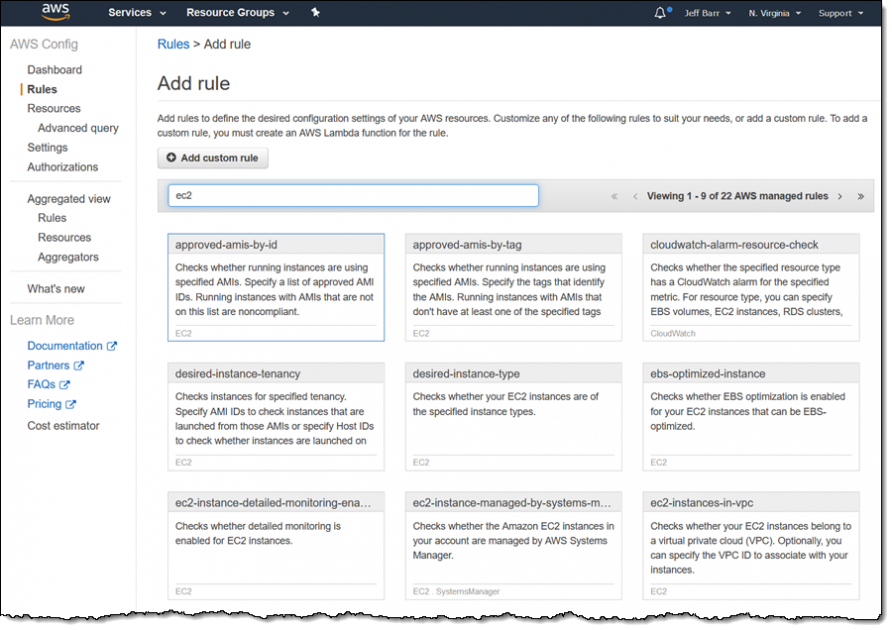892x630 pixels.
Task: Click the external link icon beside Documentation
Action: coord(112,346)
